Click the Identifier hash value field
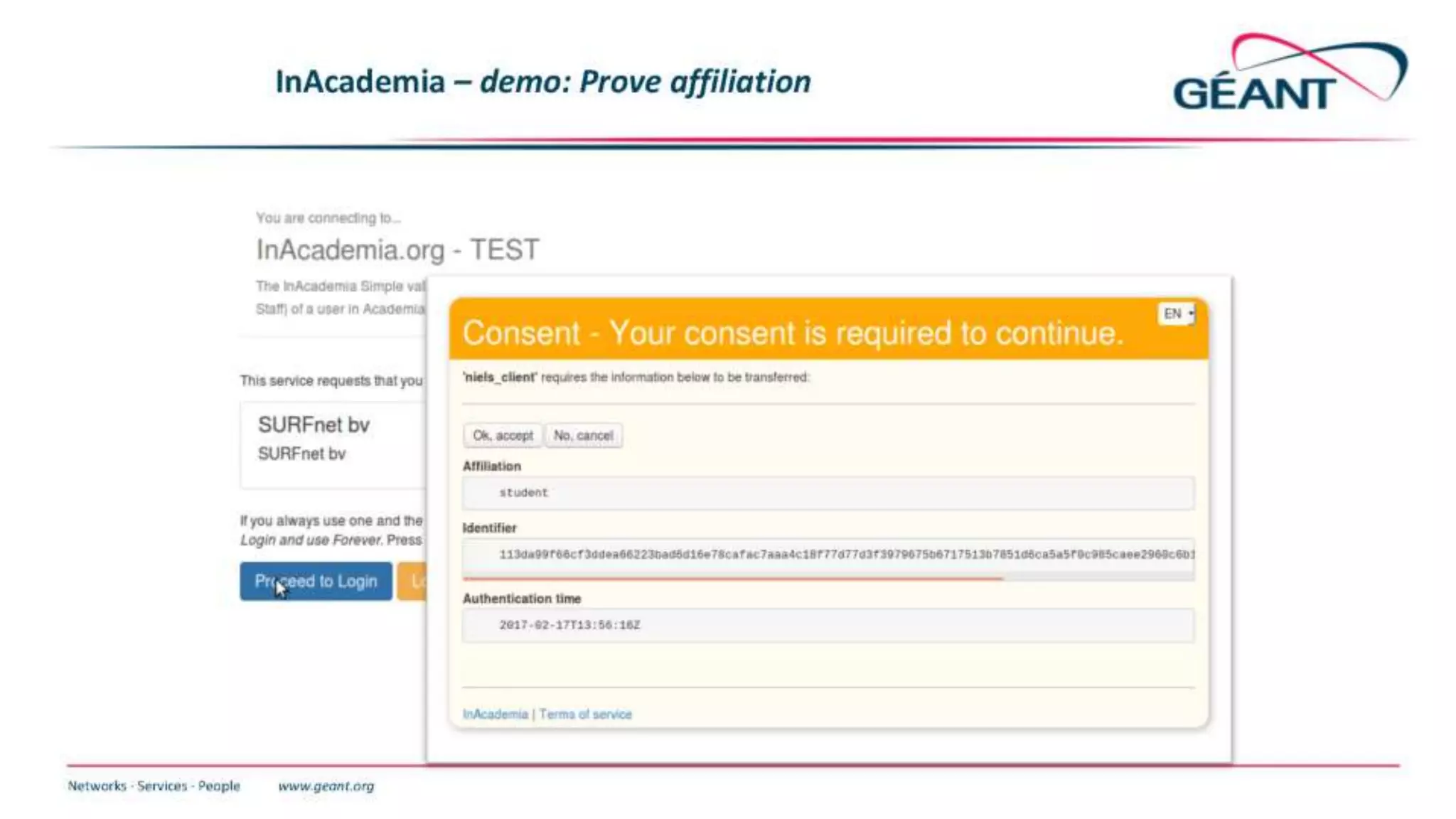1456x819 pixels. point(828,555)
